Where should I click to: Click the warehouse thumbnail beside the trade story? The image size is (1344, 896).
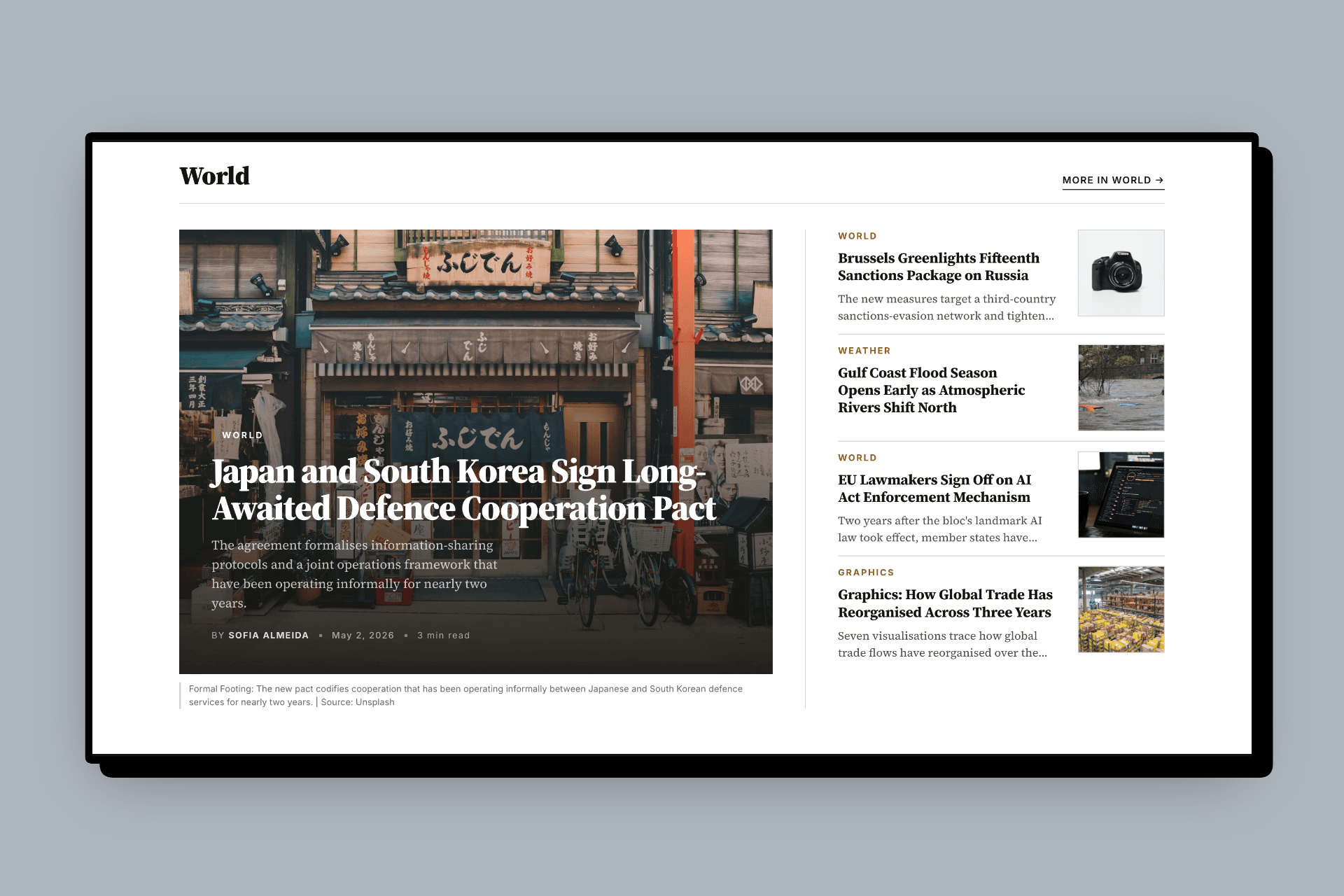tap(1121, 610)
